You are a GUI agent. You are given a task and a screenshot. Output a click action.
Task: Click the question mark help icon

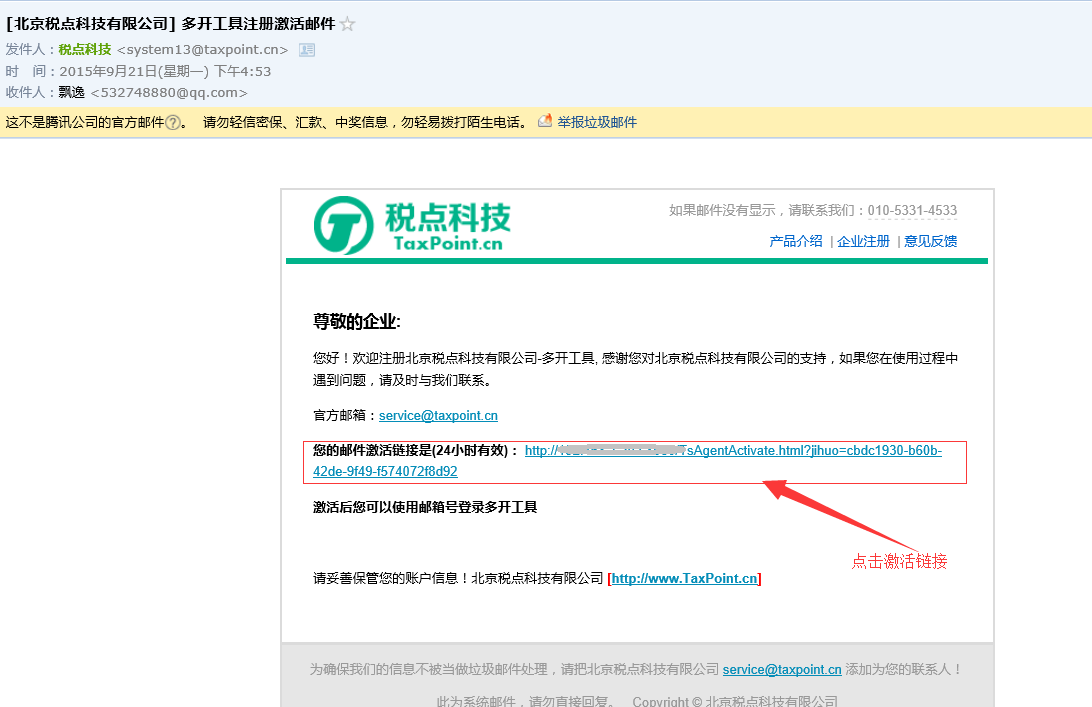[173, 123]
